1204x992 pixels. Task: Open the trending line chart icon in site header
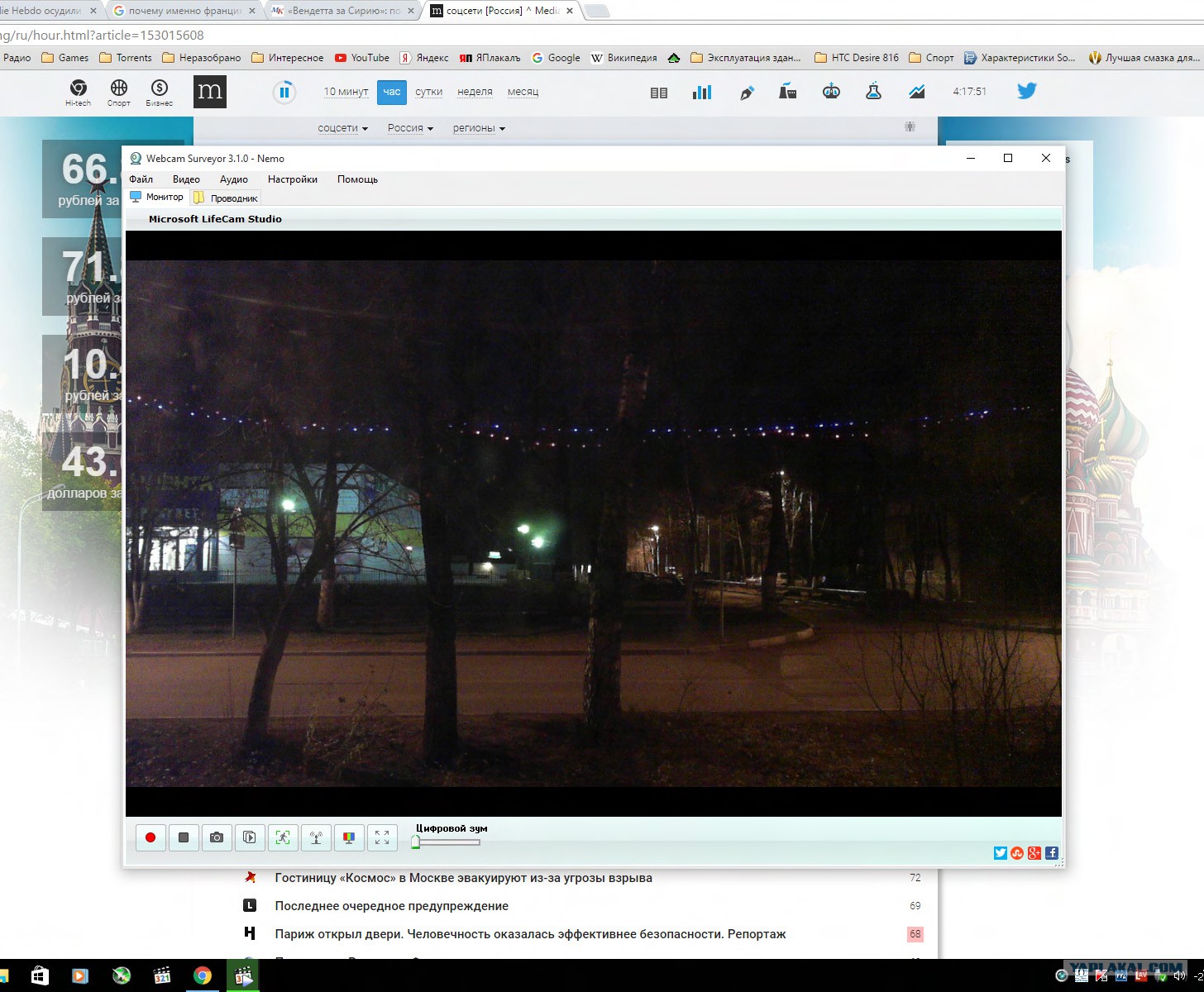(917, 92)
